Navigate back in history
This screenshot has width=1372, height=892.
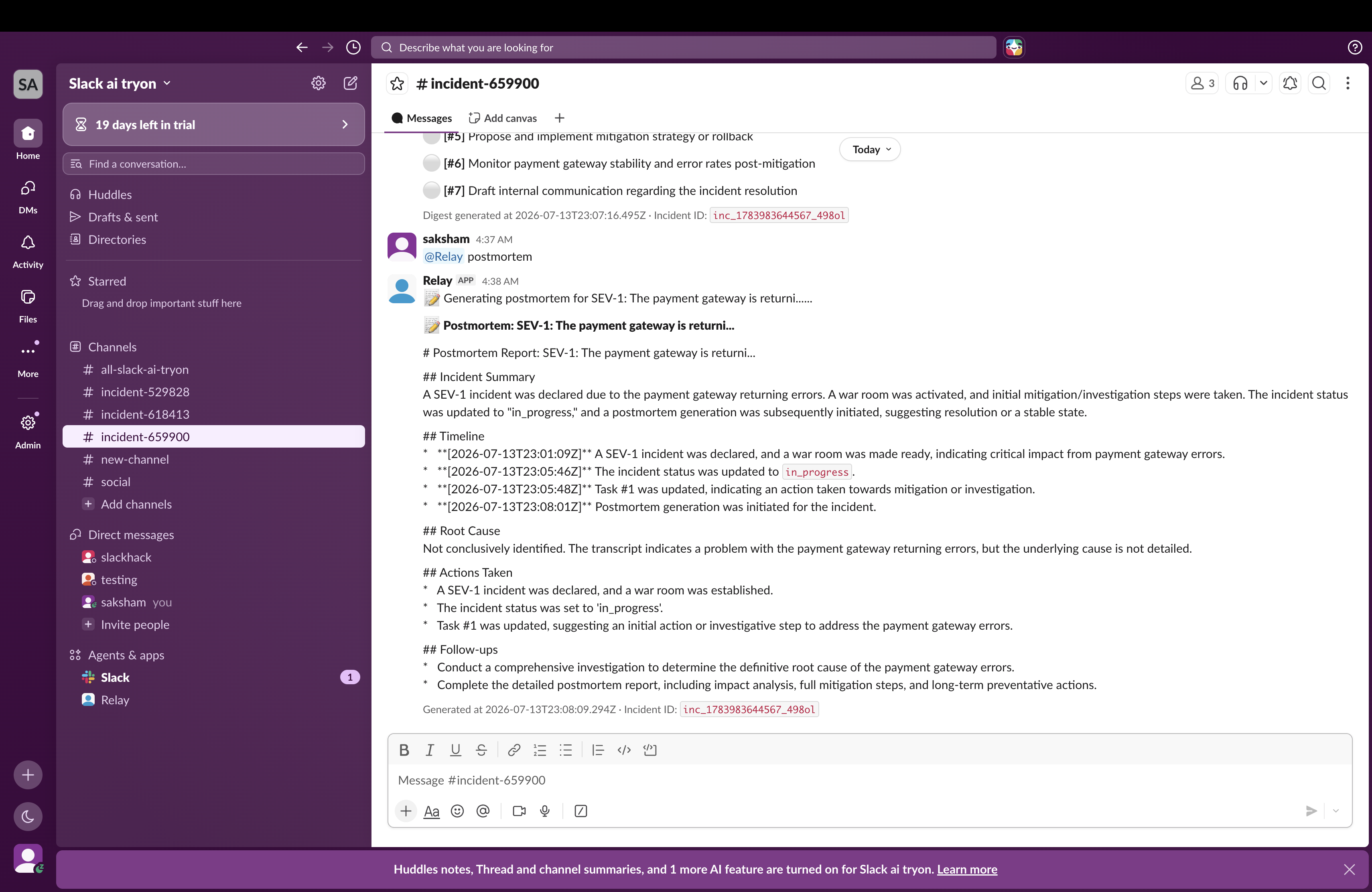[302, 47]
